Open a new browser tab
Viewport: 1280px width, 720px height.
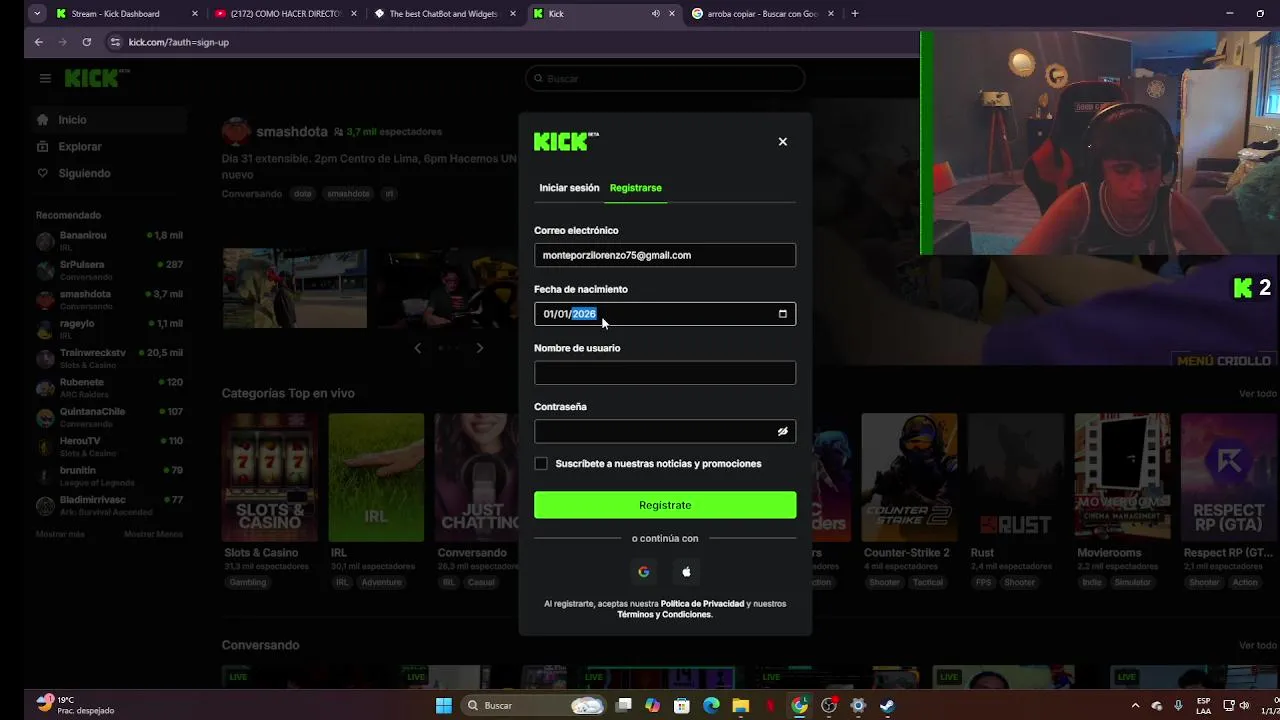tap(855, 14)
